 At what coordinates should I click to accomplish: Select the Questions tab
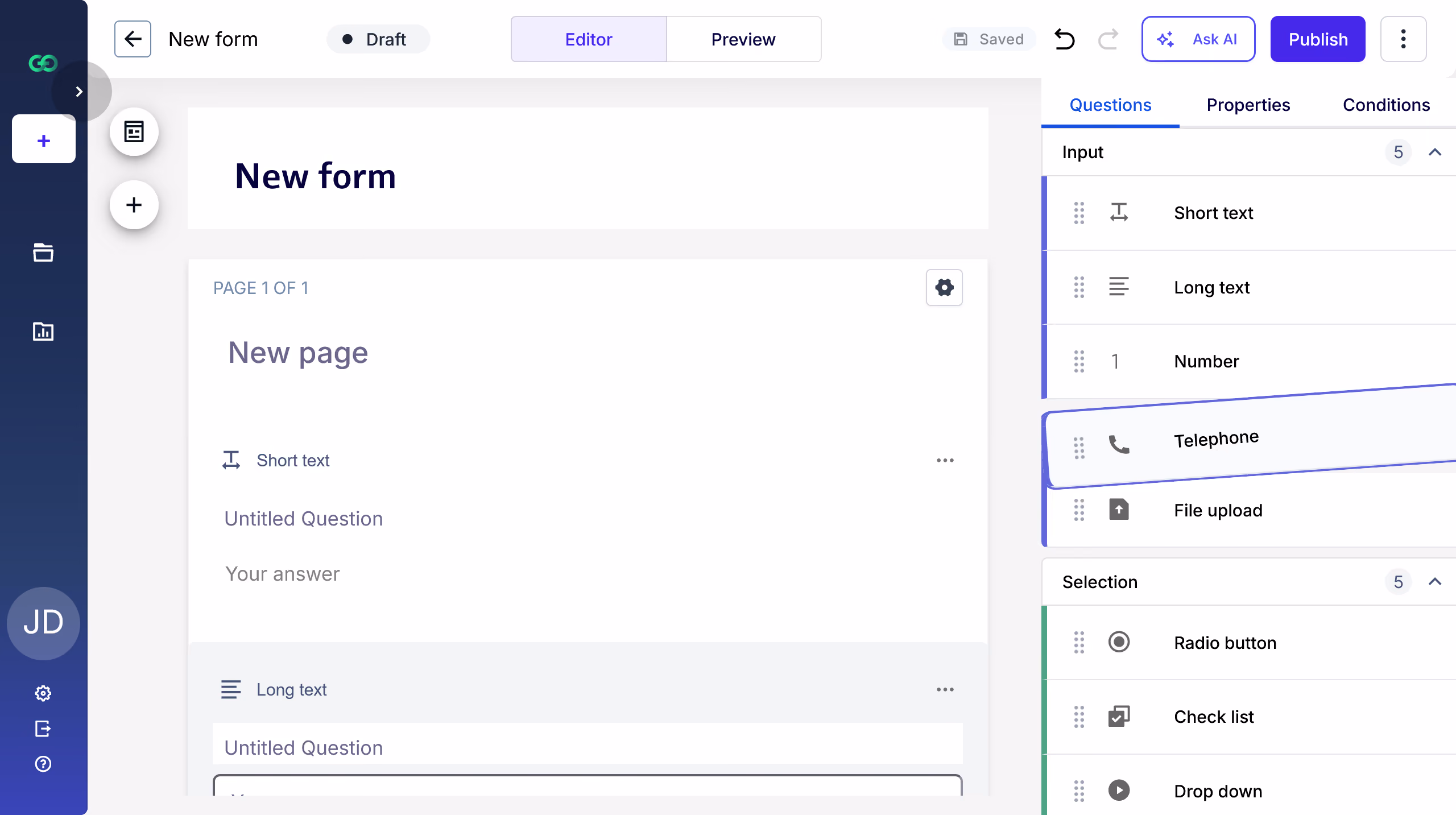coord(1110,105)
